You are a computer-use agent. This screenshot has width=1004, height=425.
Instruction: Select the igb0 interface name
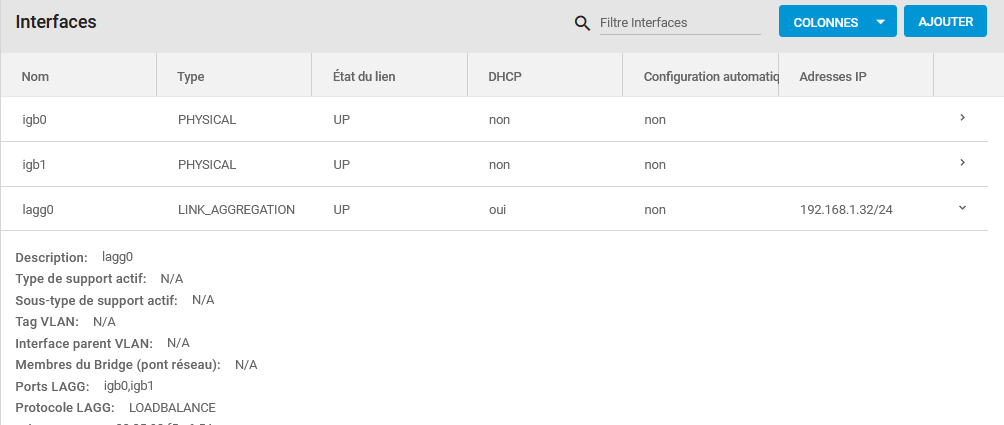[x=35, y=120]
